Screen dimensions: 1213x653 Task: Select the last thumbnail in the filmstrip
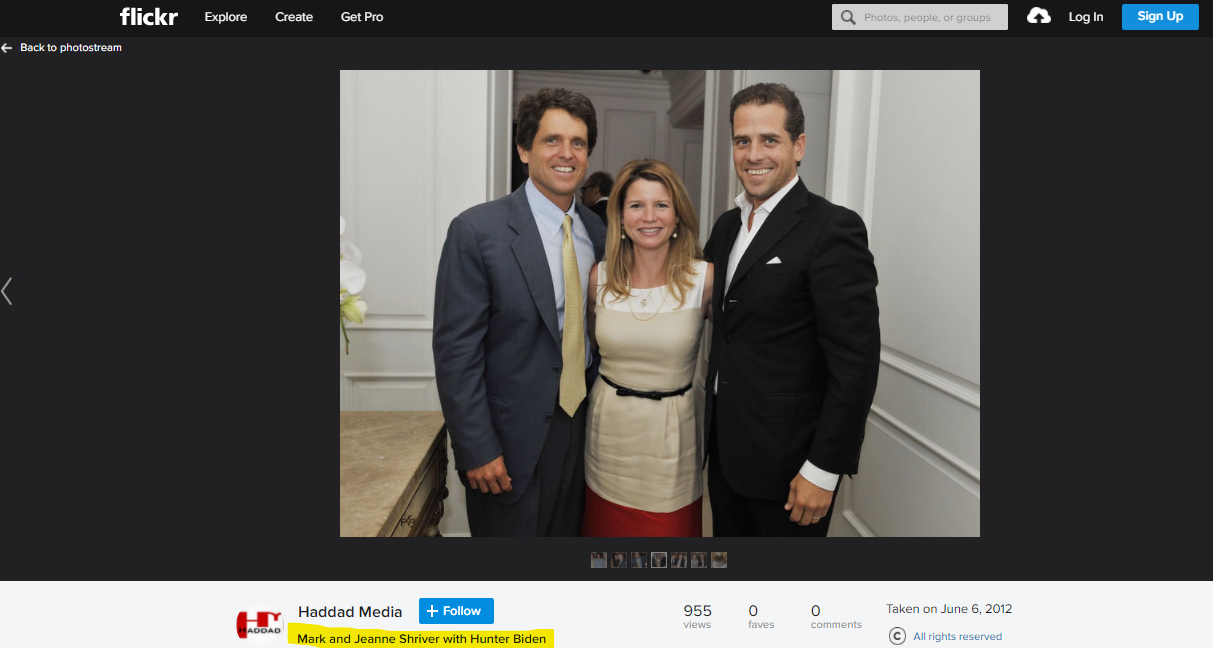pos(719,560)
